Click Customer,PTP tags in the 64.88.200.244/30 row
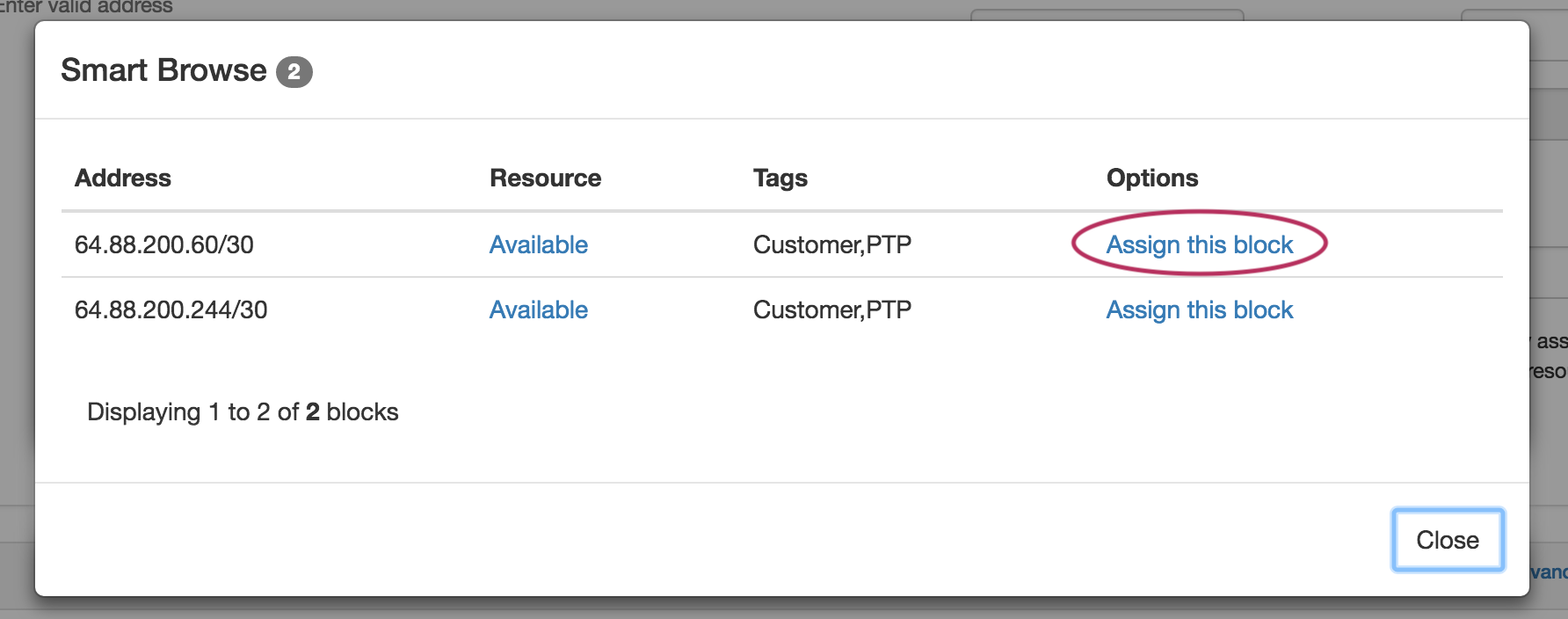 point(831,310)
